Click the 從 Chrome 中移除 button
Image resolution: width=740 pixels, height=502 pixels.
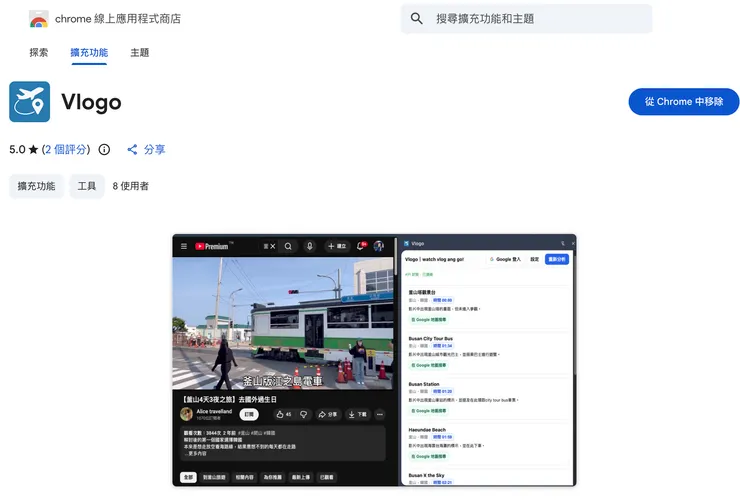(683, 101)
